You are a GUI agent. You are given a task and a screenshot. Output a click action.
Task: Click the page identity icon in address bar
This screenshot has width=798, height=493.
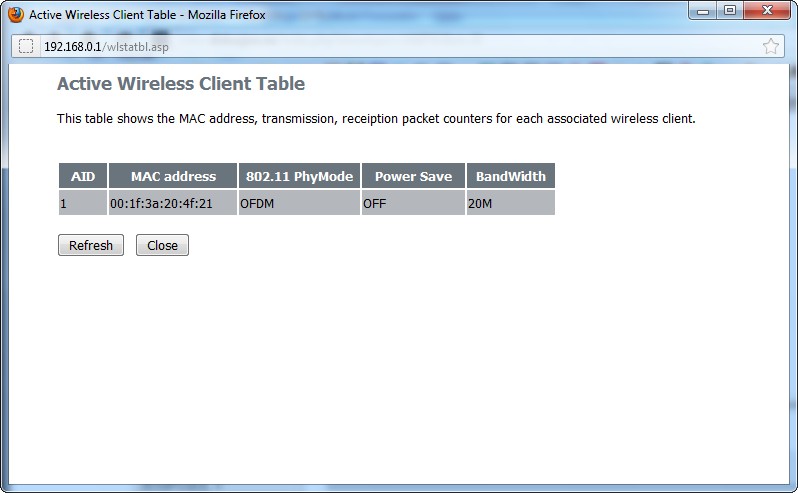tap(26, 46)
